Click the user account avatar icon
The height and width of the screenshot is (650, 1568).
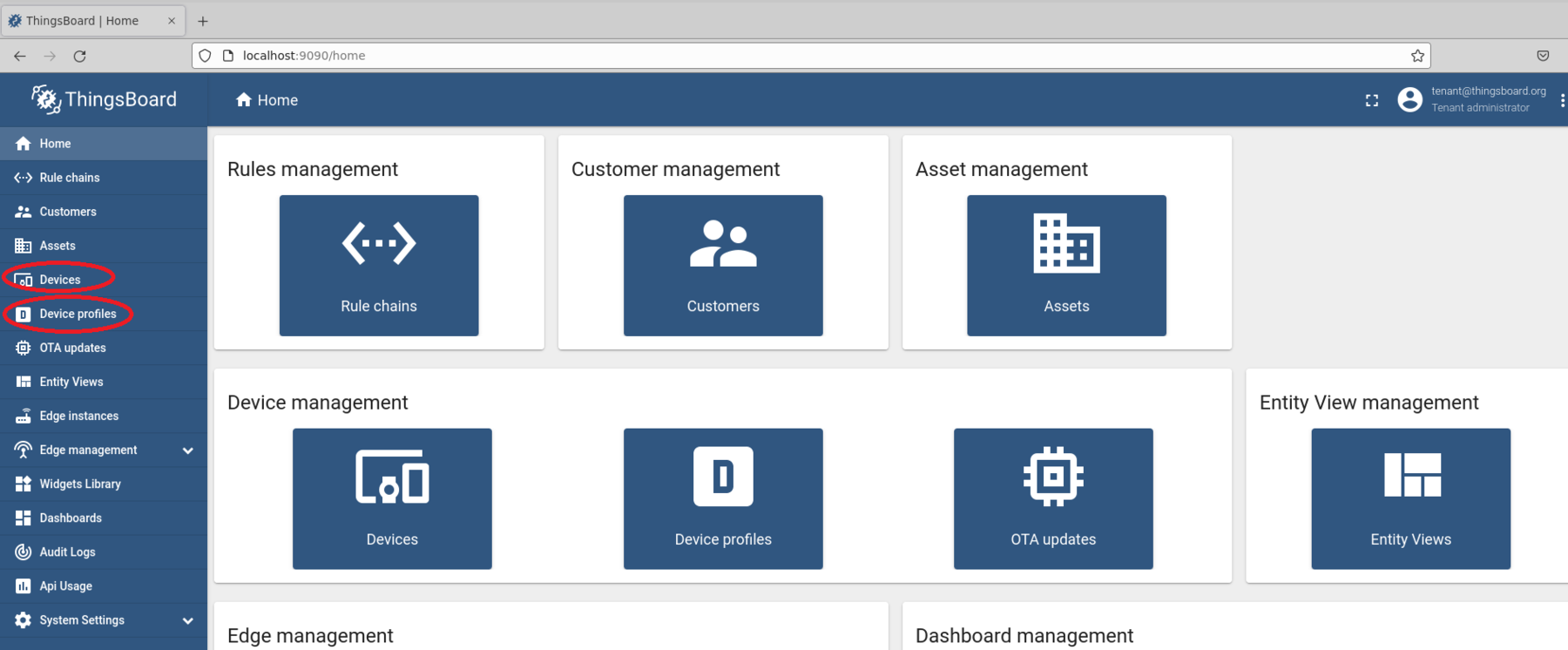coord(1409,99)
